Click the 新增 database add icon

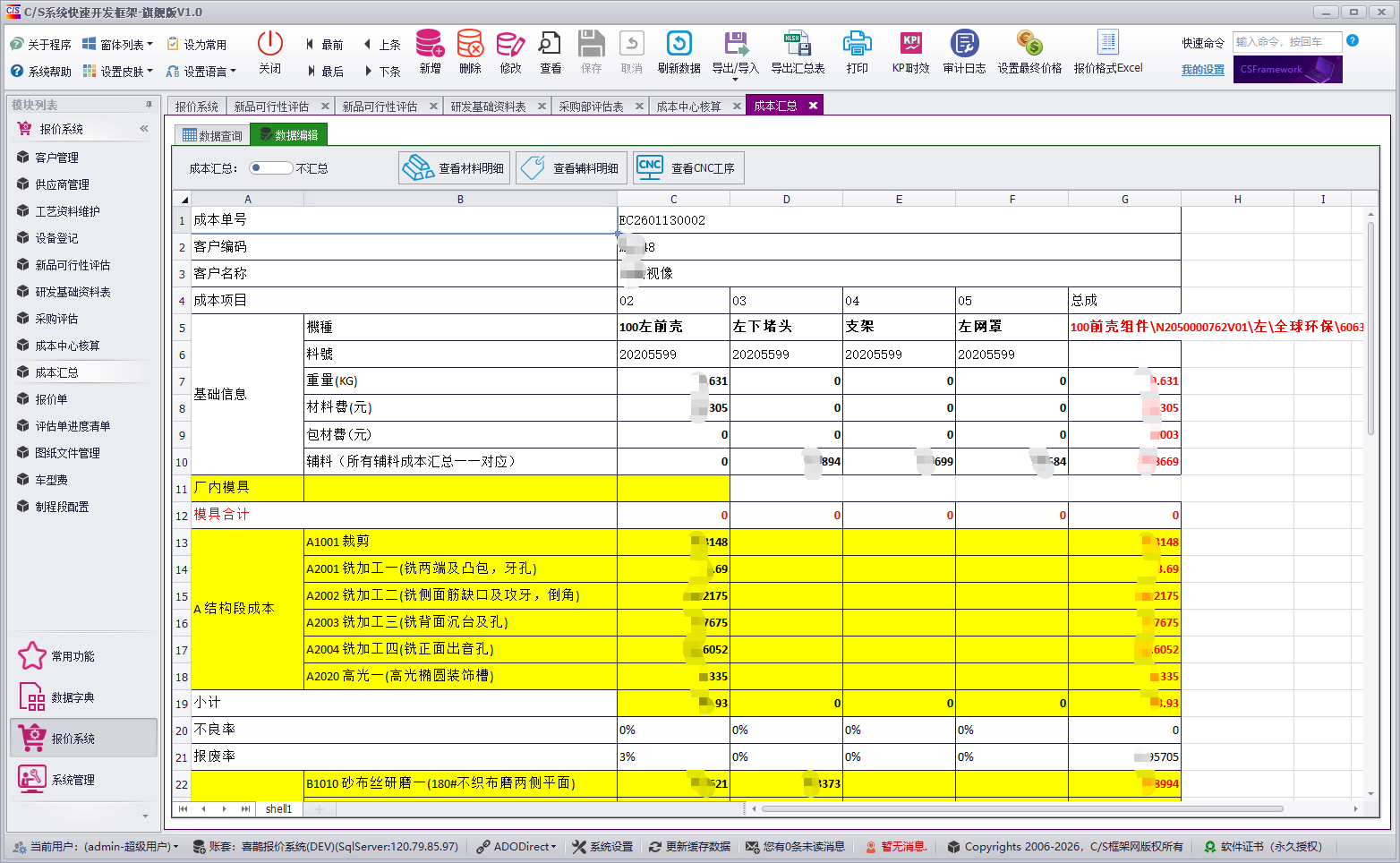(x=430, y=43)
